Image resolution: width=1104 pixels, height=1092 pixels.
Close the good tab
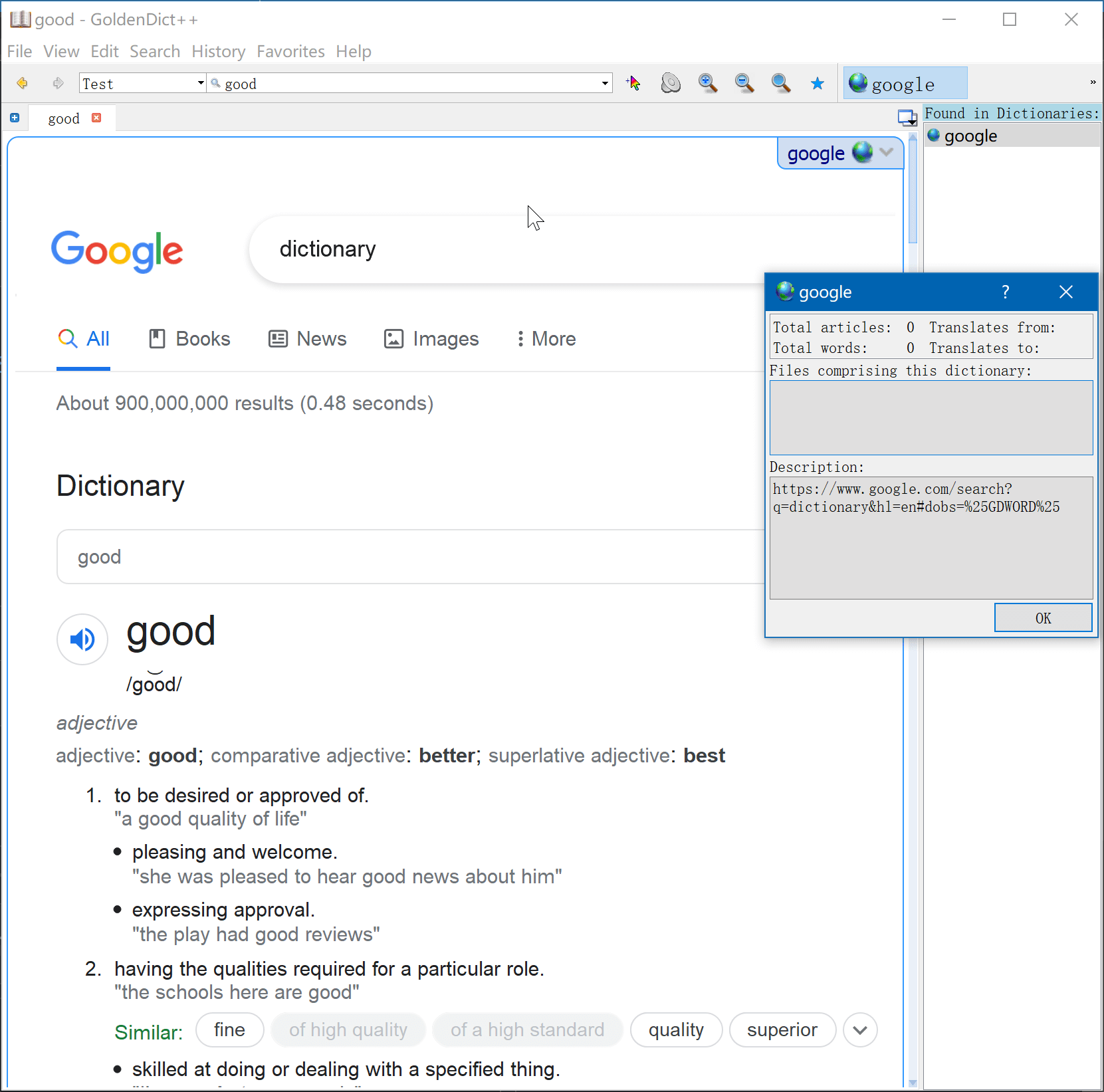pyautogui.click(x=96, y=118)
